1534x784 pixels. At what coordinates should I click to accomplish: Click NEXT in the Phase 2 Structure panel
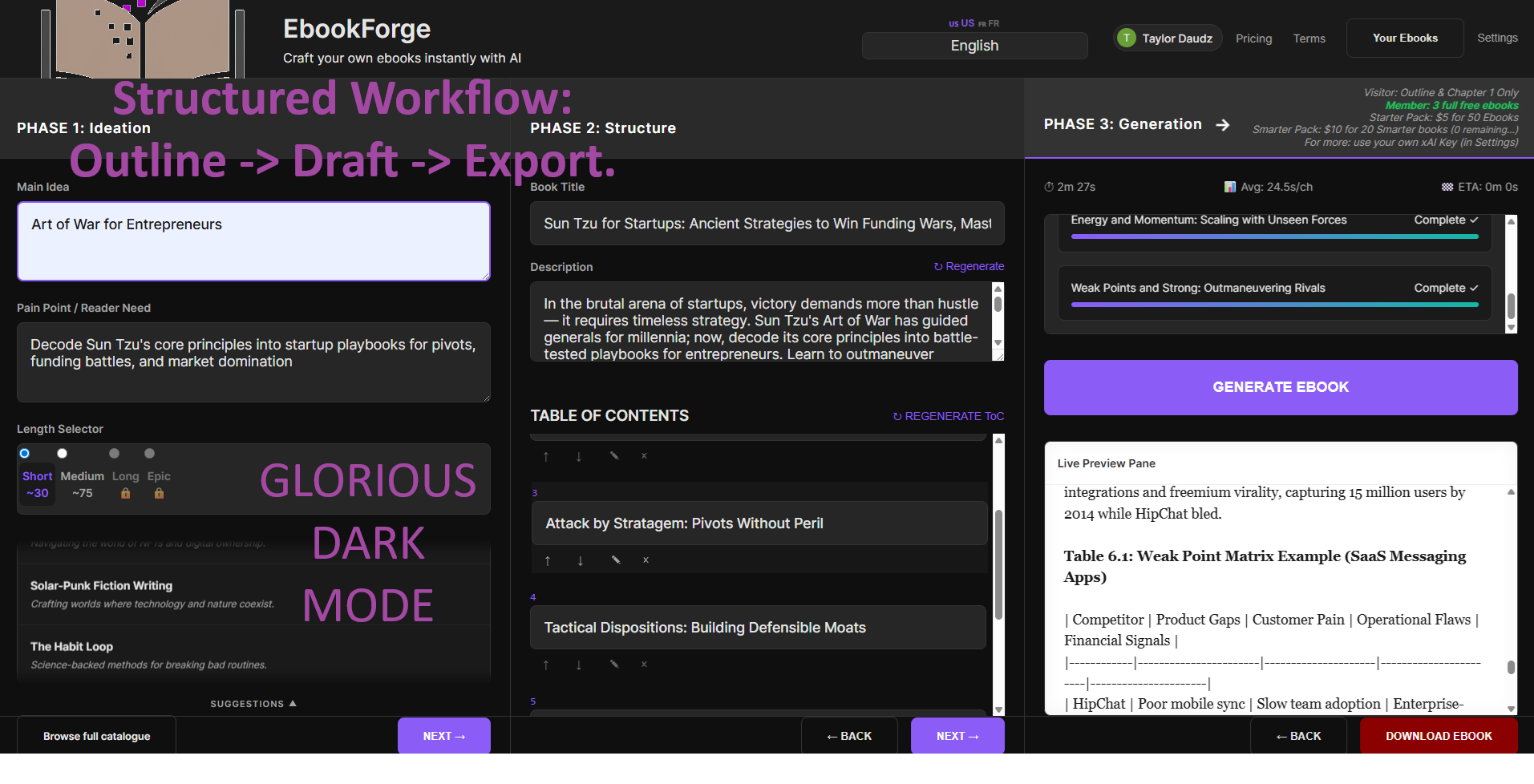tap(957, 736)
